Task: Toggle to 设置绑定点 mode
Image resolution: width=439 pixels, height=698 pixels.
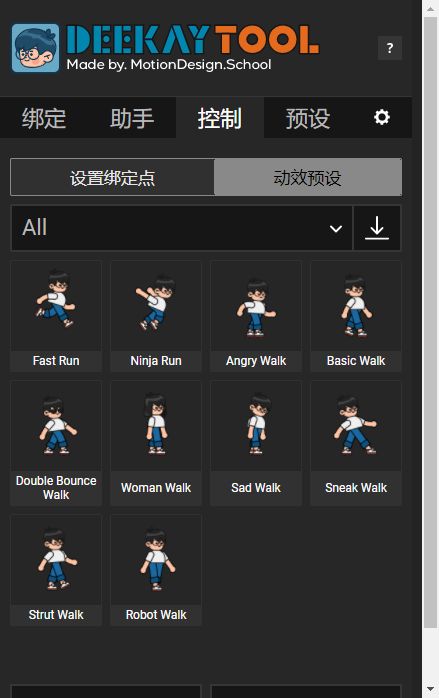Action: [x=113, y=178]
